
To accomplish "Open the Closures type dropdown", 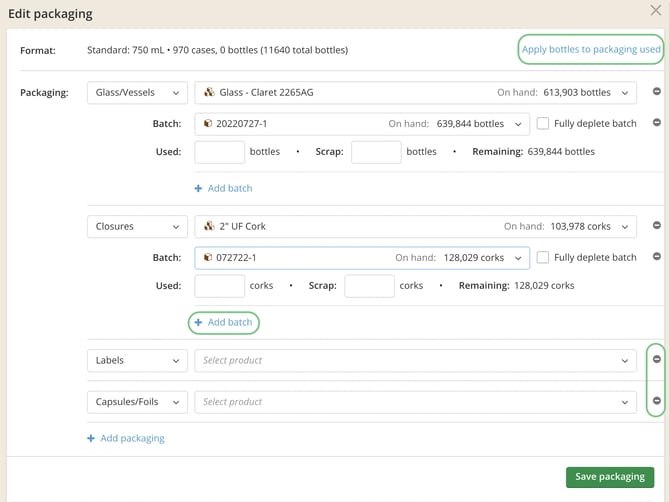I will coord(136,227).
